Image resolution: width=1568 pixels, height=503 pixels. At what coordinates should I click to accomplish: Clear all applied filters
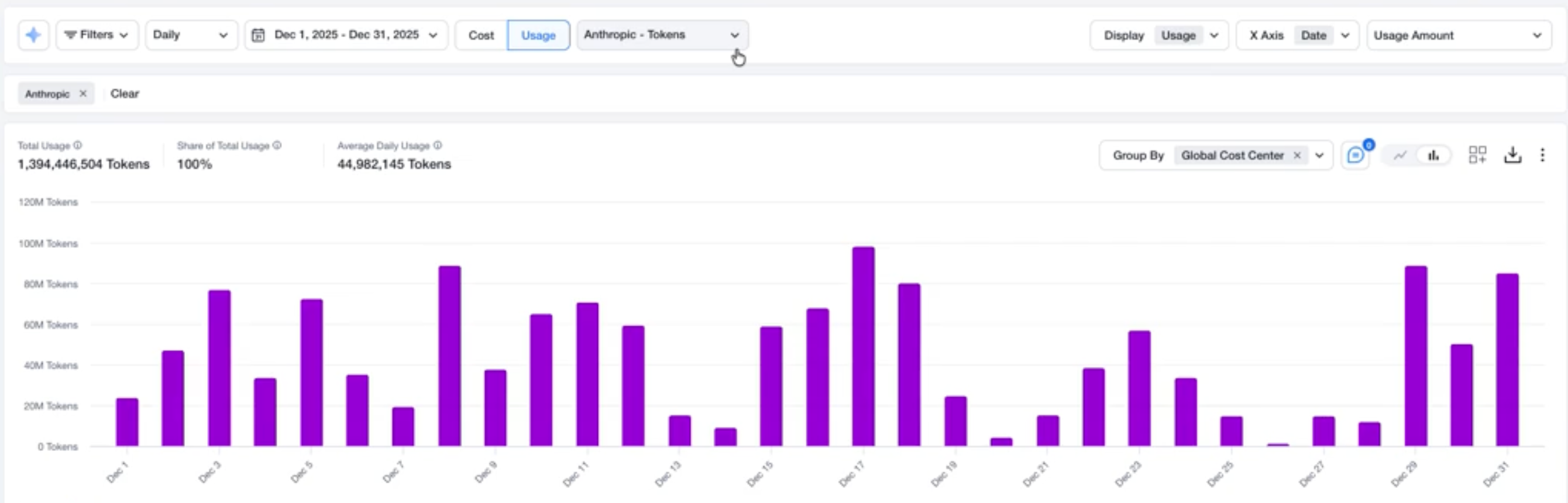tap(125, 94)
